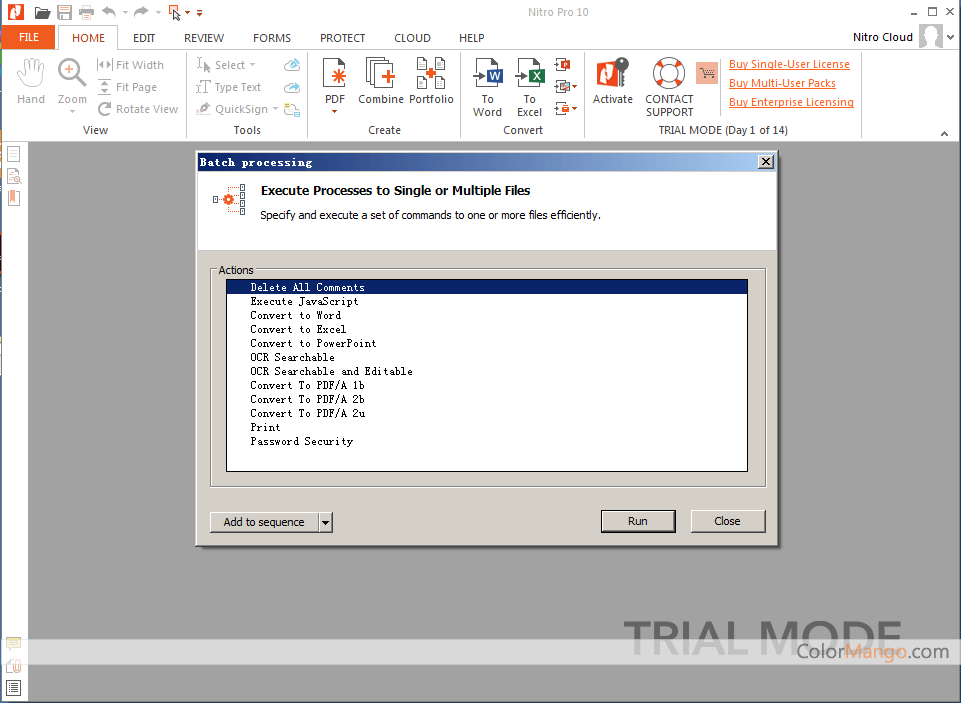
Task: Click the cloud sign pen icon in Tools
Action: tap(292, 65)
